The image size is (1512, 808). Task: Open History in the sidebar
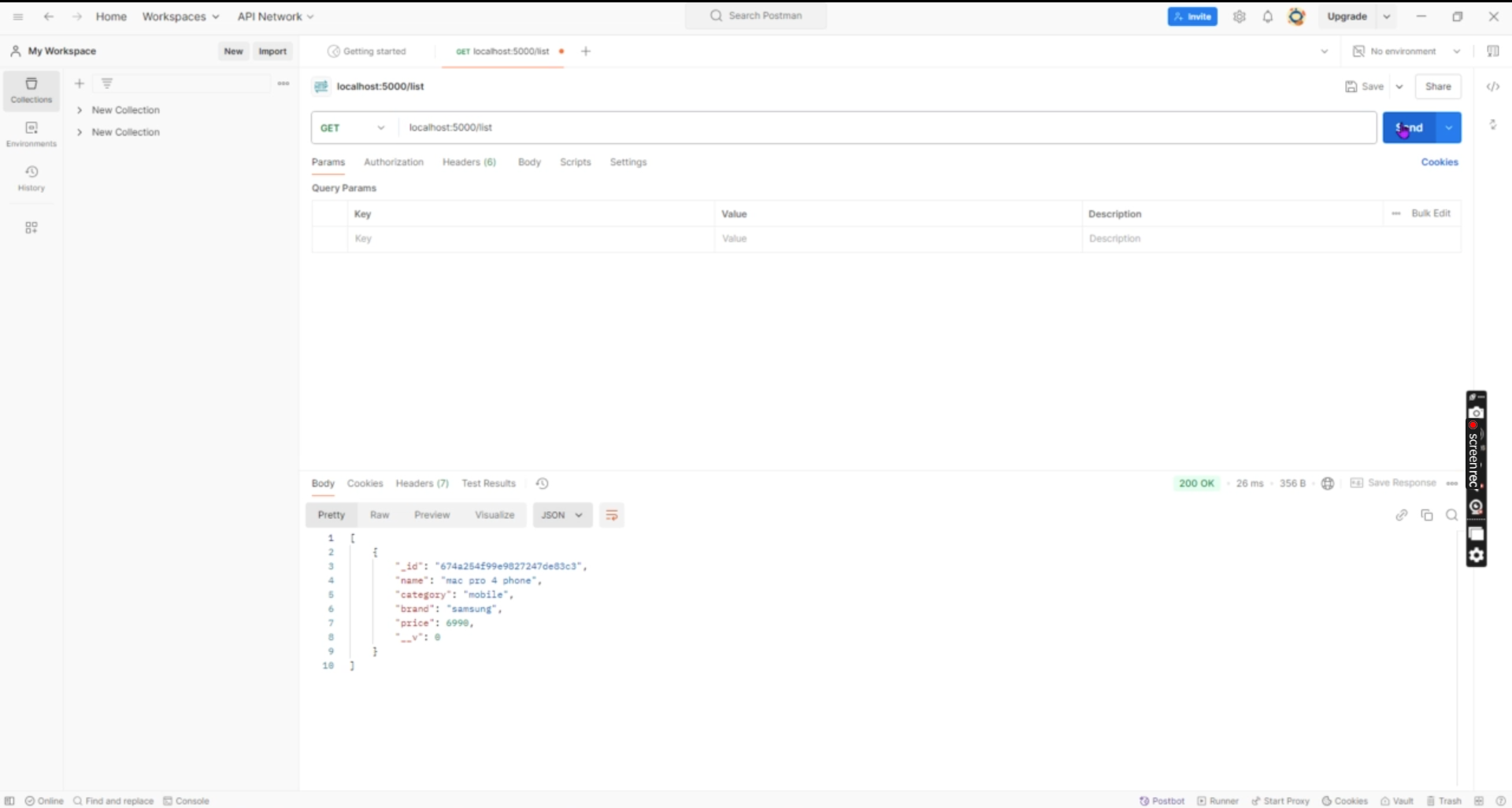(x=31, y=179)
